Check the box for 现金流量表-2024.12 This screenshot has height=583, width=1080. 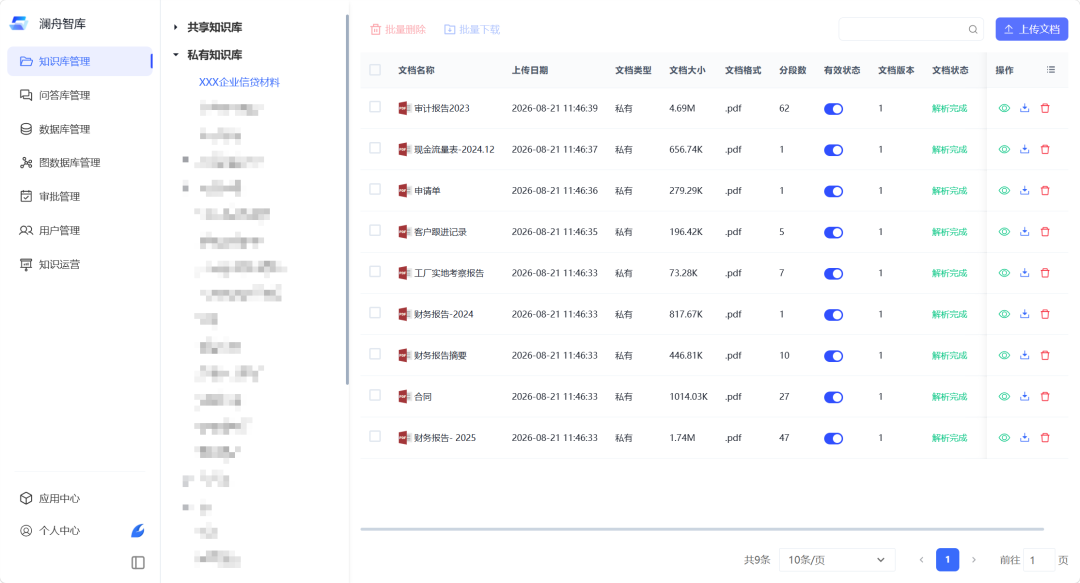point(375,148)
